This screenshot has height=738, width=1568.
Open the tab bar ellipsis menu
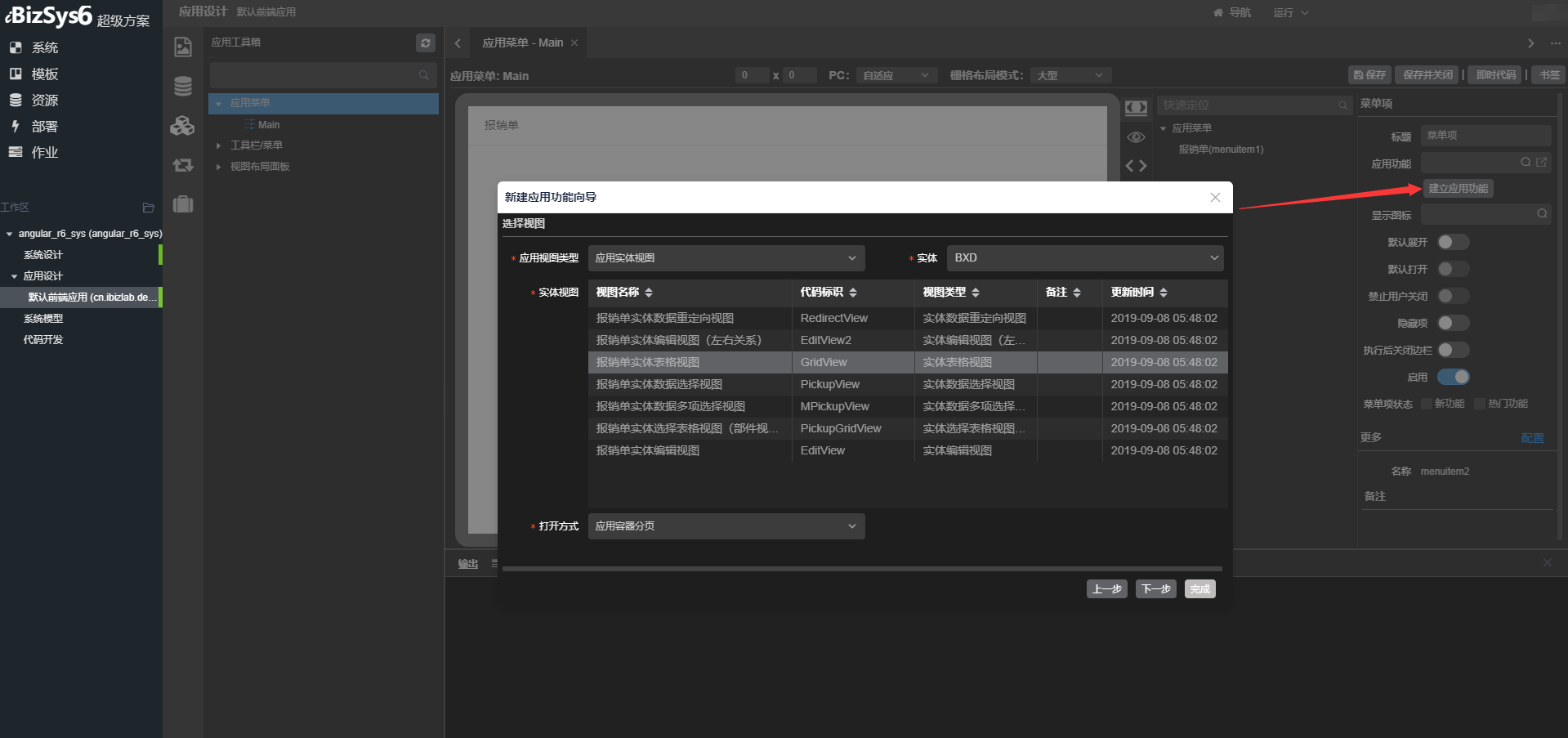click(1555, 43)
